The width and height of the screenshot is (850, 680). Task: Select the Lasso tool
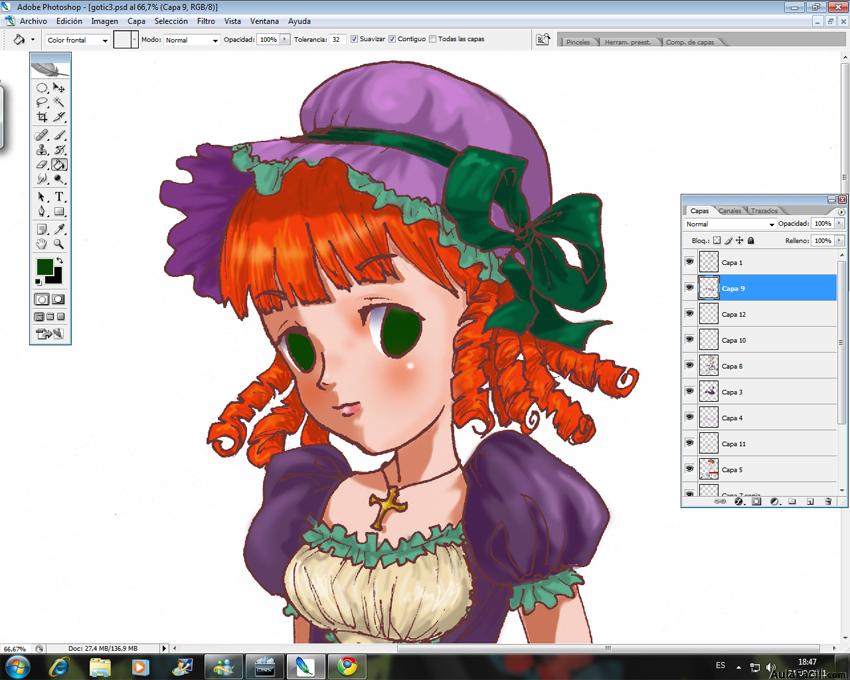(x=42, y=102)
